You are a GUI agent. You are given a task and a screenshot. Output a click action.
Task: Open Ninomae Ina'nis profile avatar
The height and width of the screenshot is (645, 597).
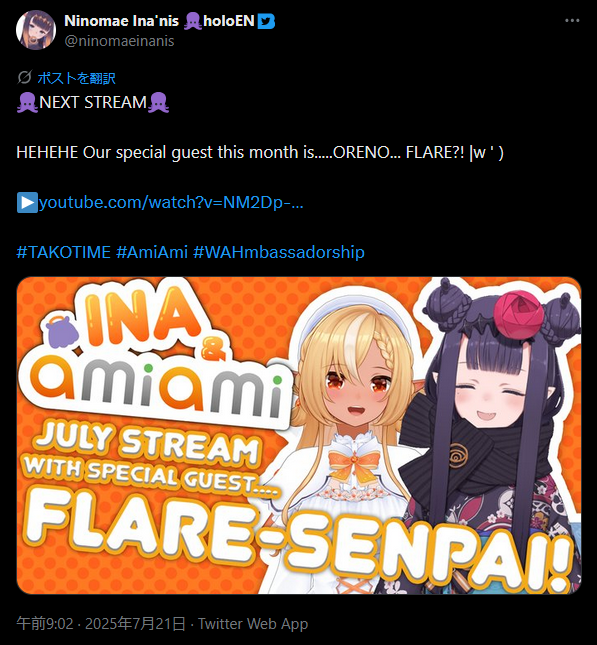[x=36, y=30]
